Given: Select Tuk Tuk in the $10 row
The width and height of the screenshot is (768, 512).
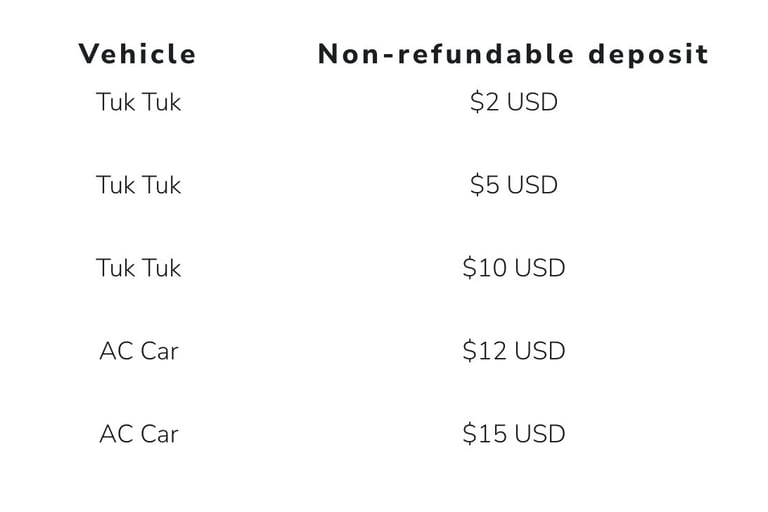Looking at the screenshot, I should pos(138,268).
